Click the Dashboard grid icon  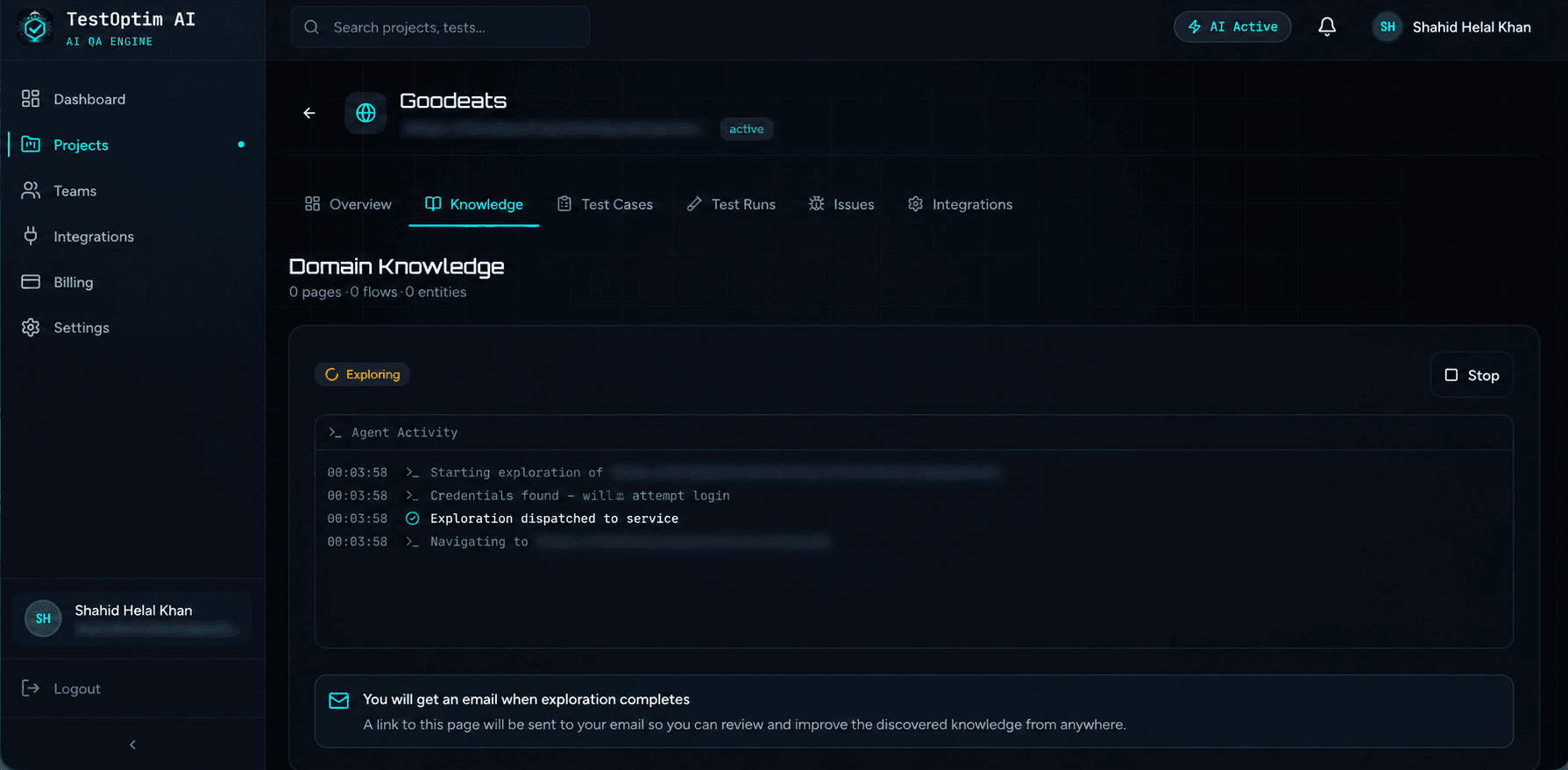pos(31,98)
